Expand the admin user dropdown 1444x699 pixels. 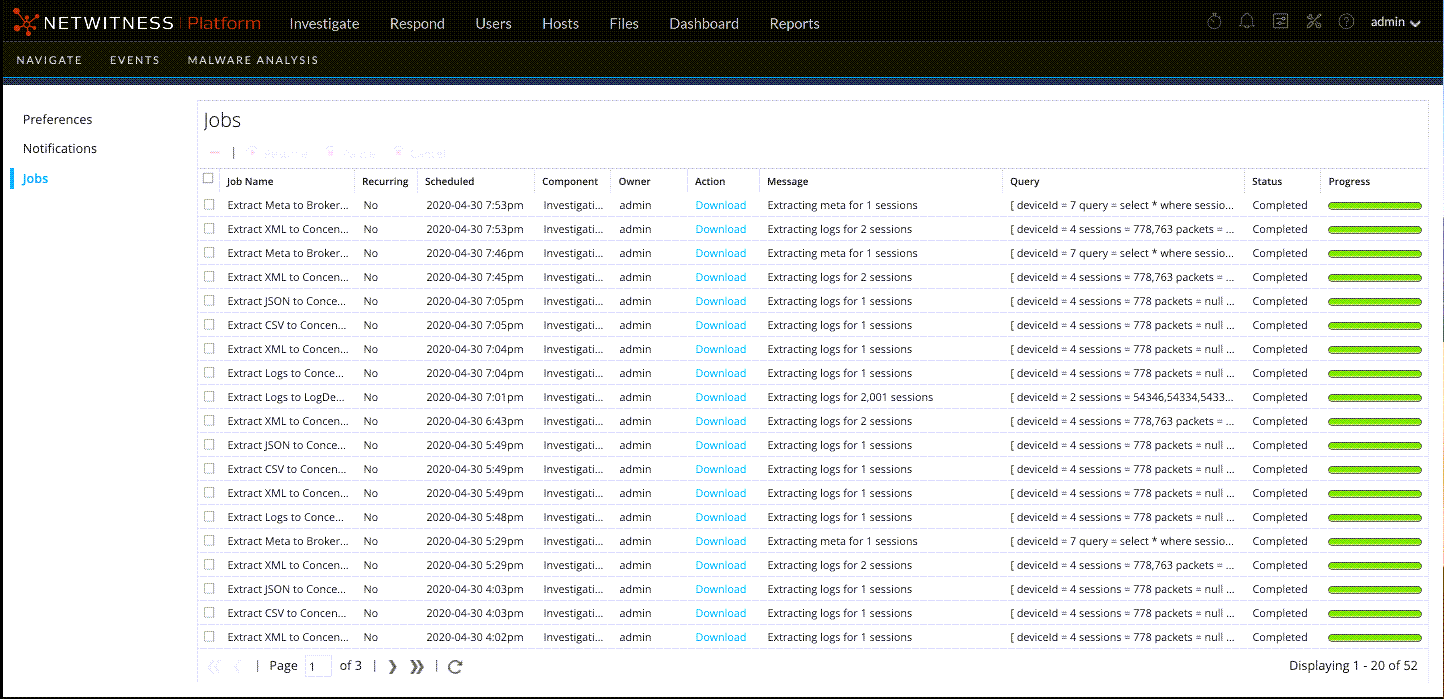tap(1395, 23)
